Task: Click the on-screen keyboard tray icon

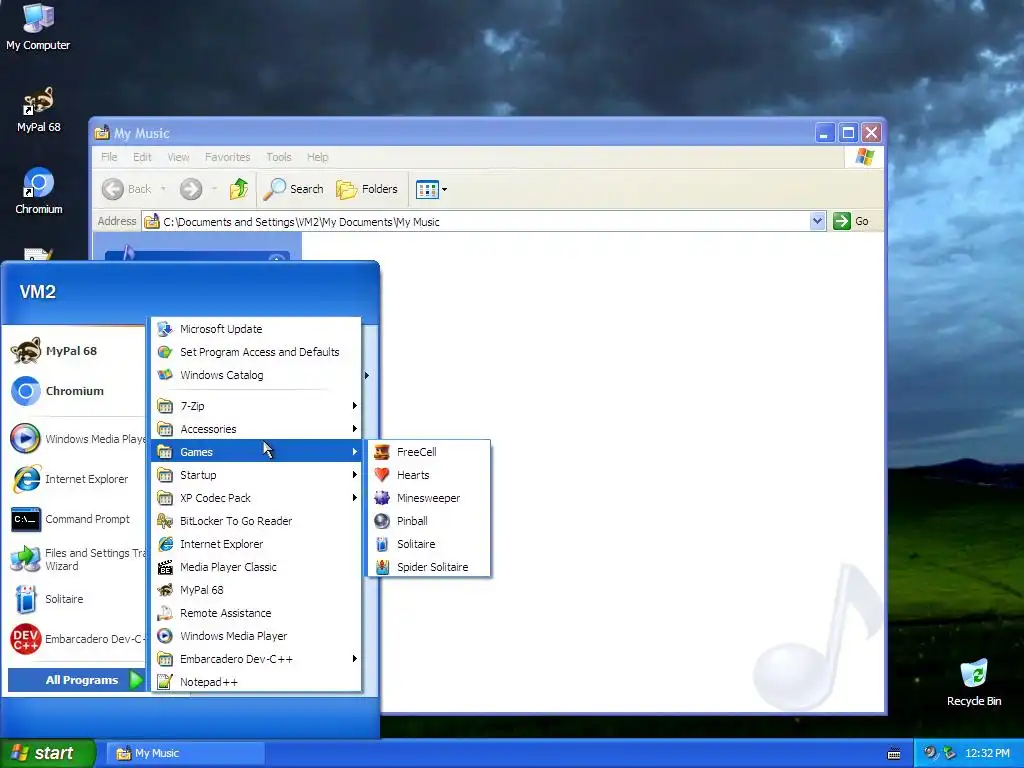Action: coord(894,754)
